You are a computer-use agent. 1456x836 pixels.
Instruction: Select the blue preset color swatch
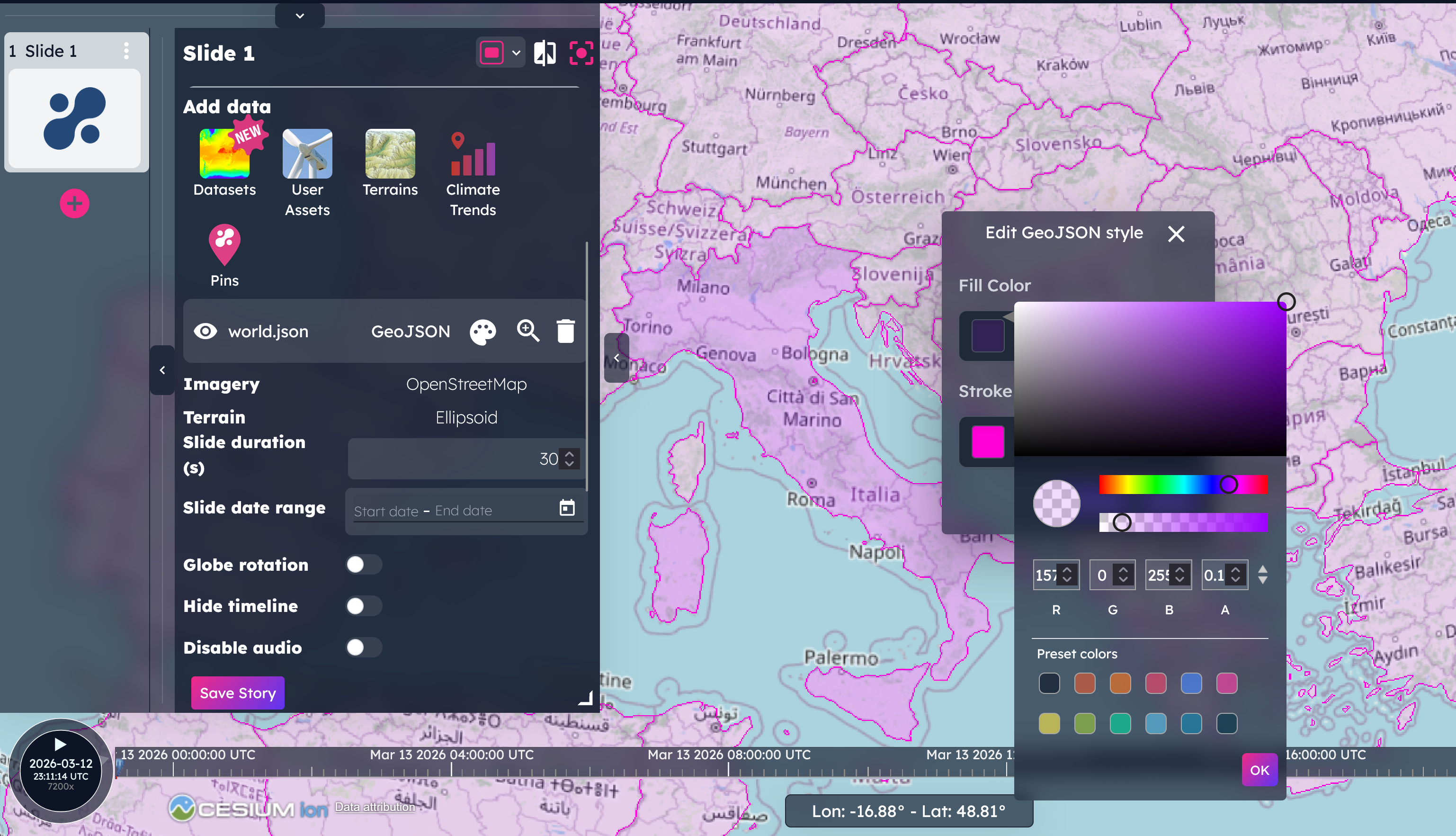(x=1191, y=683)
